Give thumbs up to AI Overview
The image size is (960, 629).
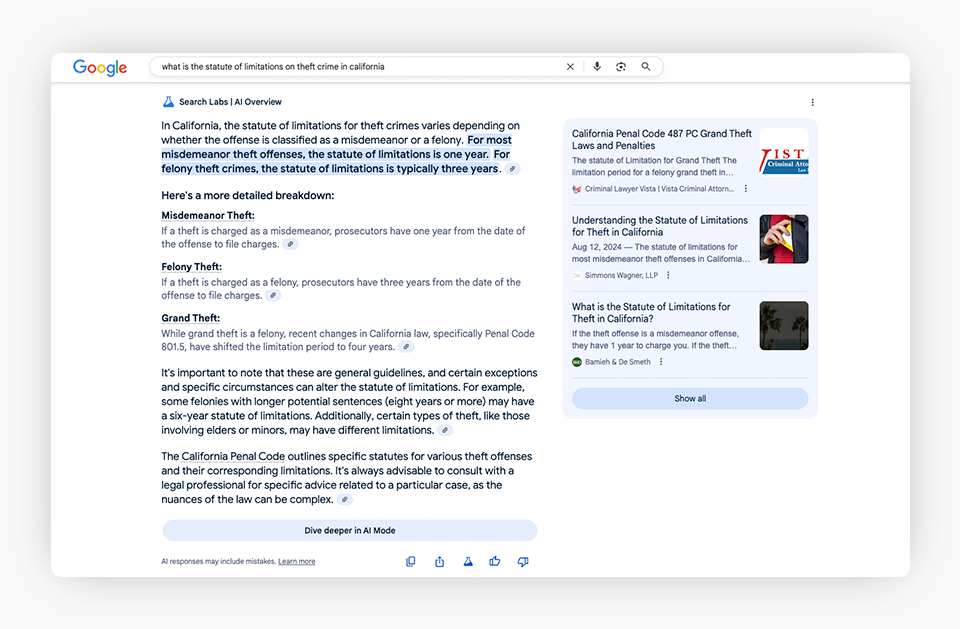(x=495, y=561)
